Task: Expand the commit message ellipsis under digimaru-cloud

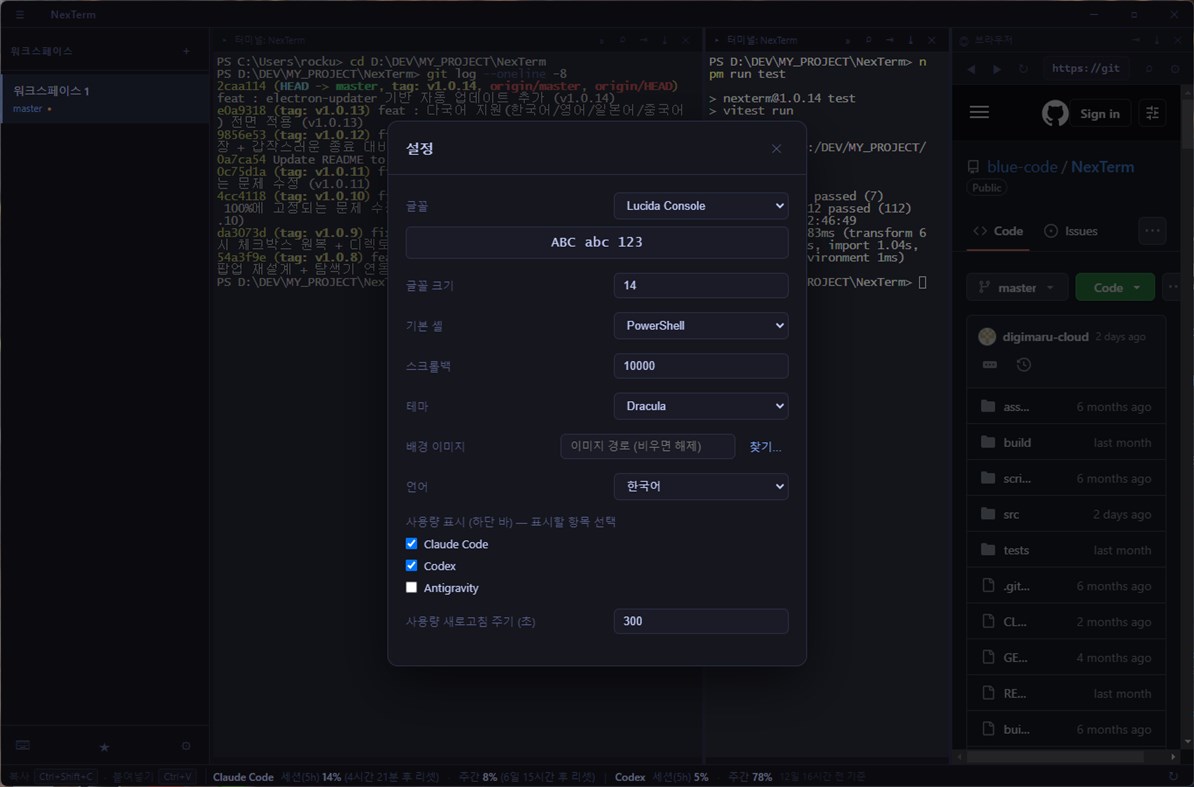Action: click(989, 365)
